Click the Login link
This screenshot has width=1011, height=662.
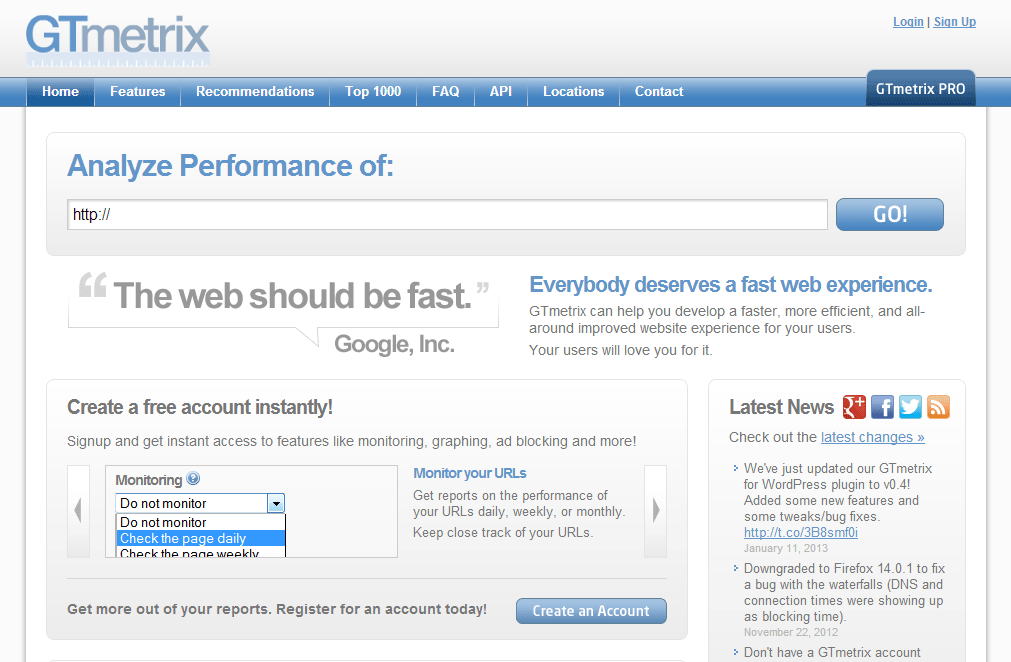pyautogui.click(x=908, y=22)
